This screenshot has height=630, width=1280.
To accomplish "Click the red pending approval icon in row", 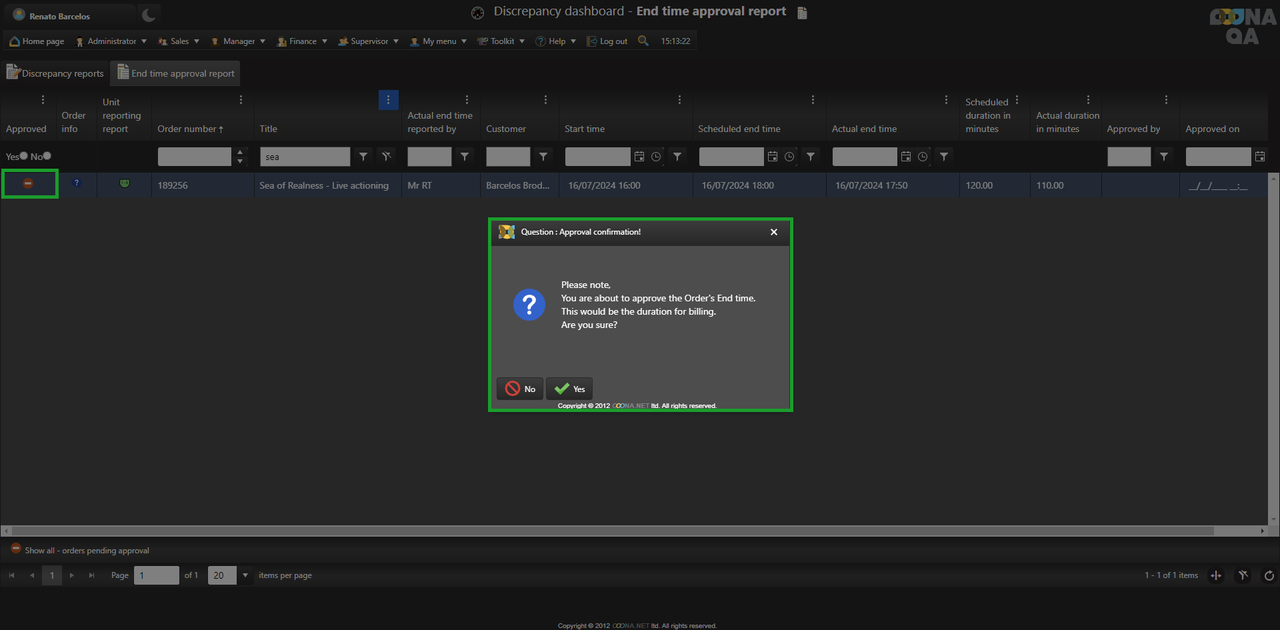I will point(28,184).
